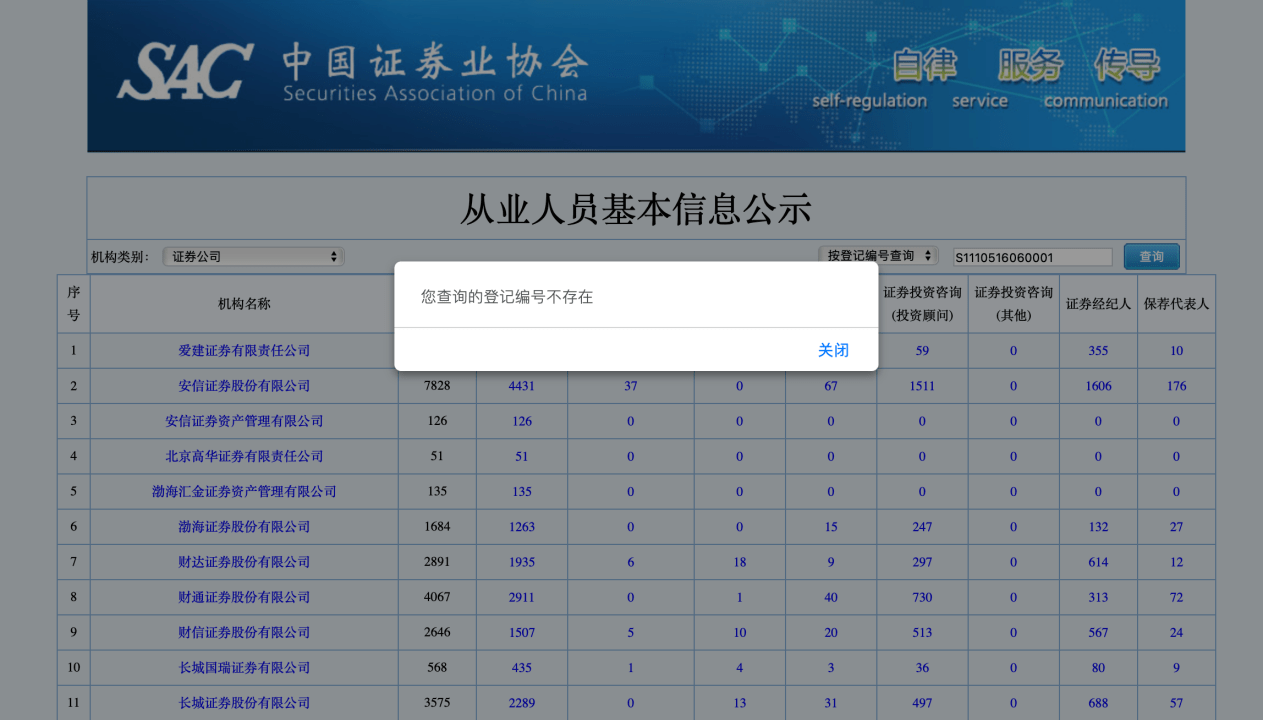Open 爱建证券有限责任公司 link
Image resolution: width=1263 pixels, height=720 pixels.
(244, 351)
